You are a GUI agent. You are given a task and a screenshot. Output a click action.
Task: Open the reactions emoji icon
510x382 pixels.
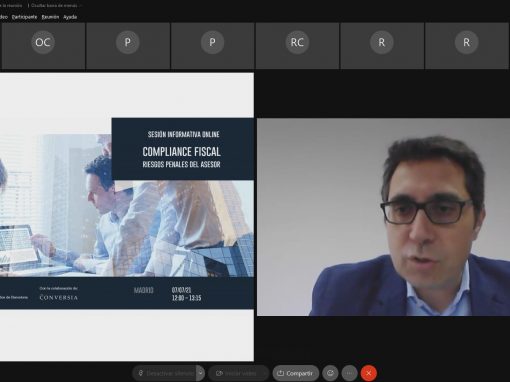tap(330, 373)
